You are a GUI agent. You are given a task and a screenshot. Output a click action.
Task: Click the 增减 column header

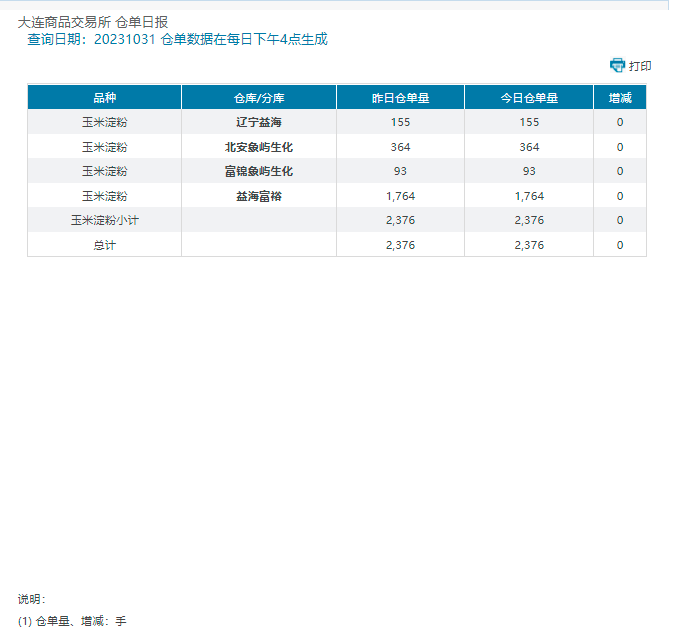(x=620, y=98)
